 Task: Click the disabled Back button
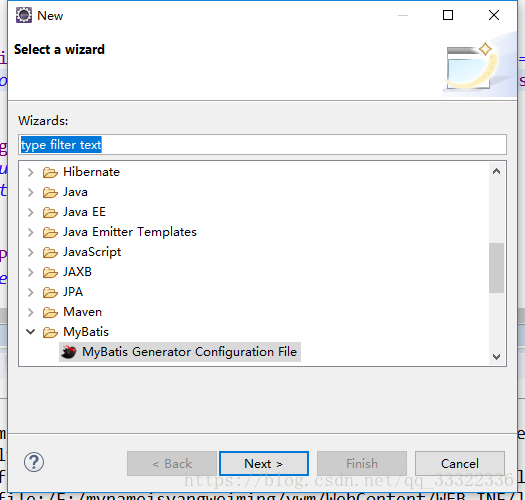point(172,463)
